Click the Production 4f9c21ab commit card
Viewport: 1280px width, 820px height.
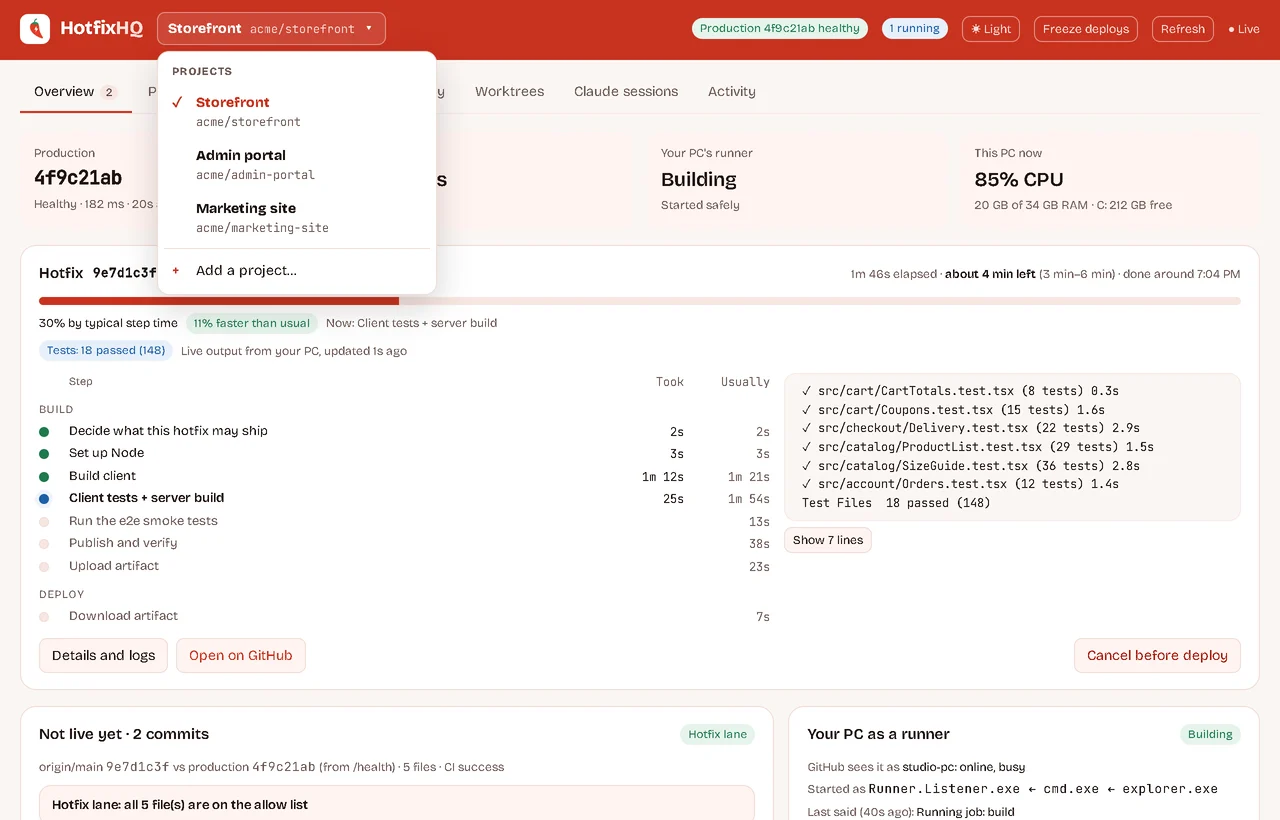click(90, 179)
